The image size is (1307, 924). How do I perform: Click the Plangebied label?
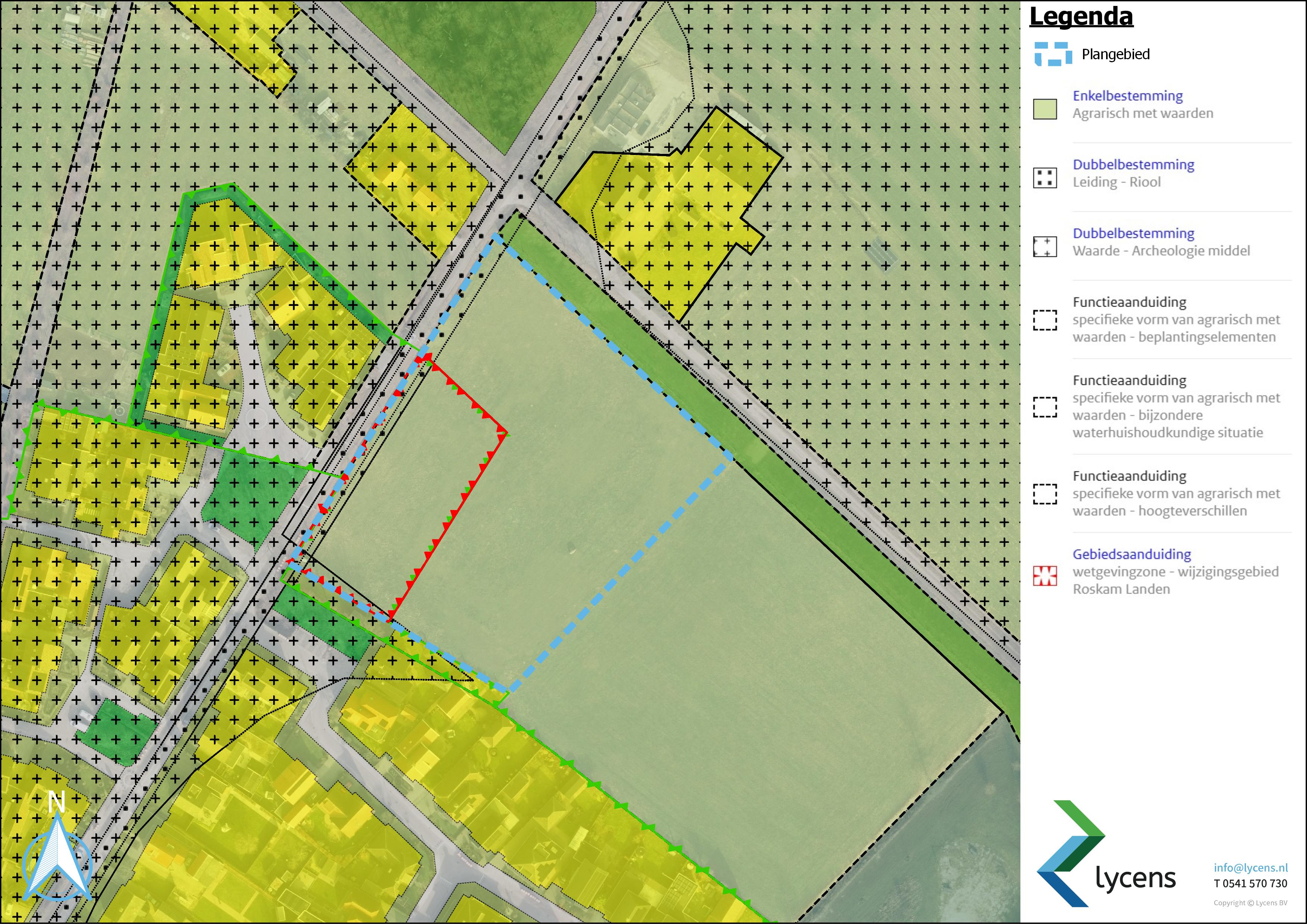click(x=1115, y=55)
